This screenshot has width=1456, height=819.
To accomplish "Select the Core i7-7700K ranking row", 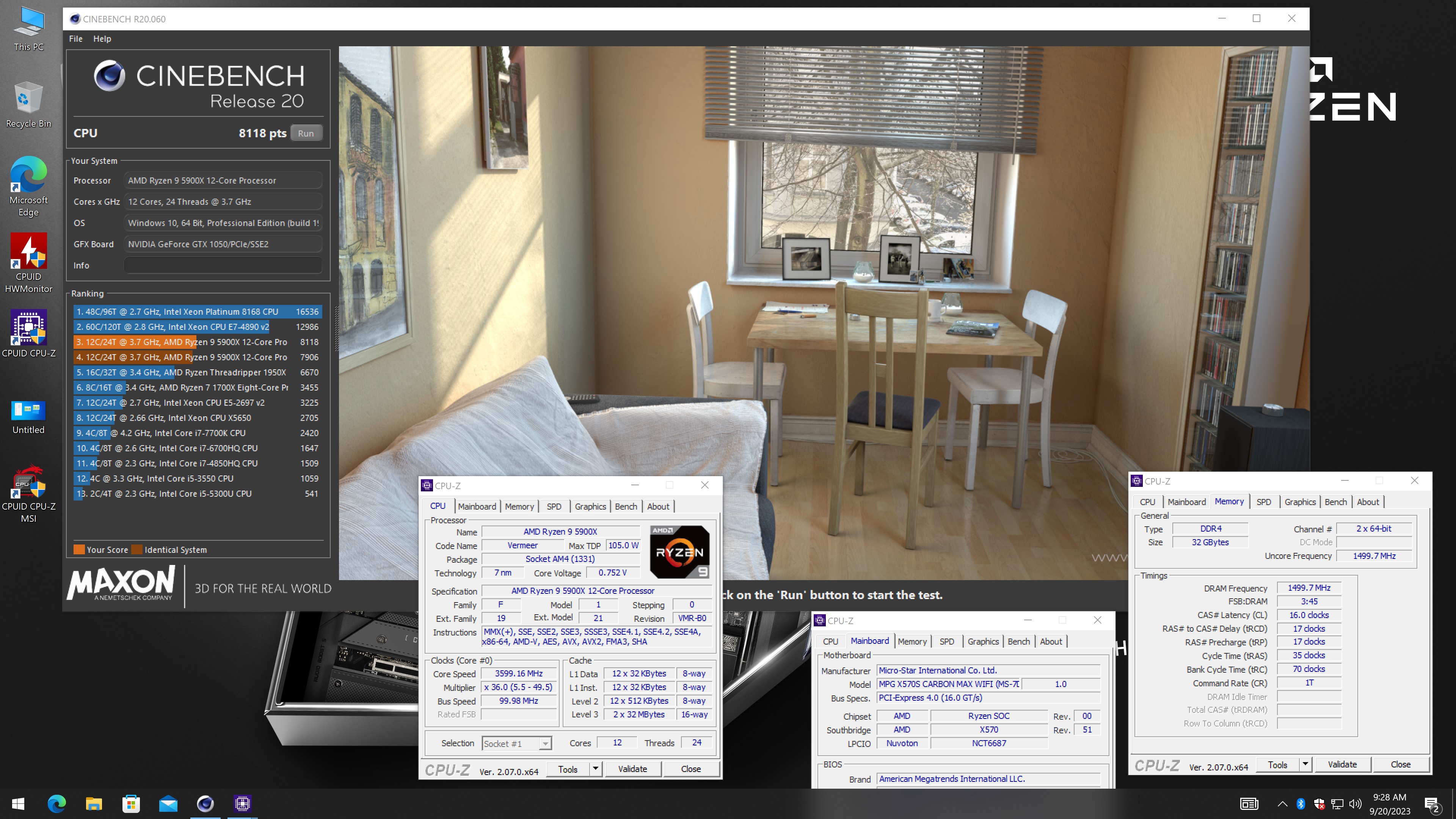I will 198,433.
